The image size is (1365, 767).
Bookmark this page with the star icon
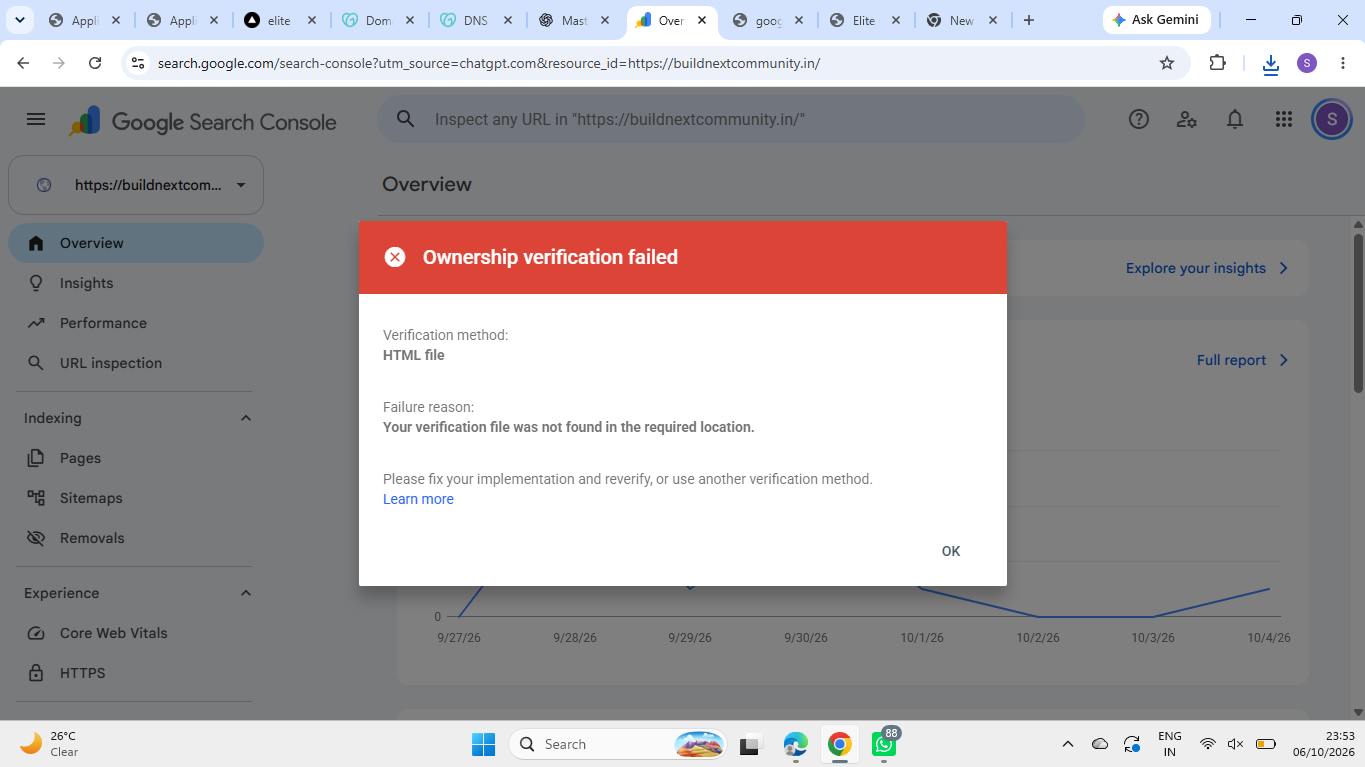pos(1166,63)
